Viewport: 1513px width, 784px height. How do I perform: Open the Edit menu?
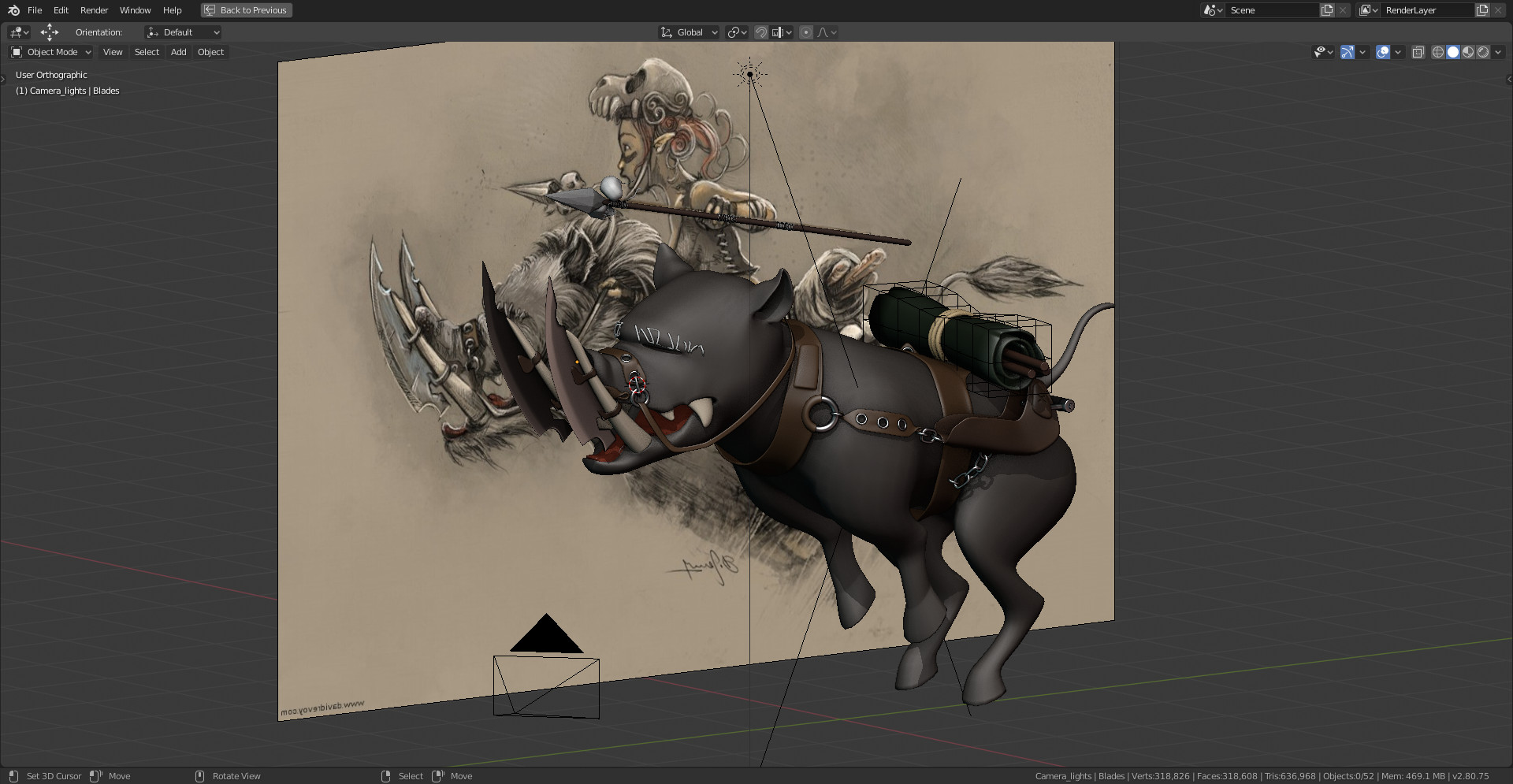tap(61, 10)
